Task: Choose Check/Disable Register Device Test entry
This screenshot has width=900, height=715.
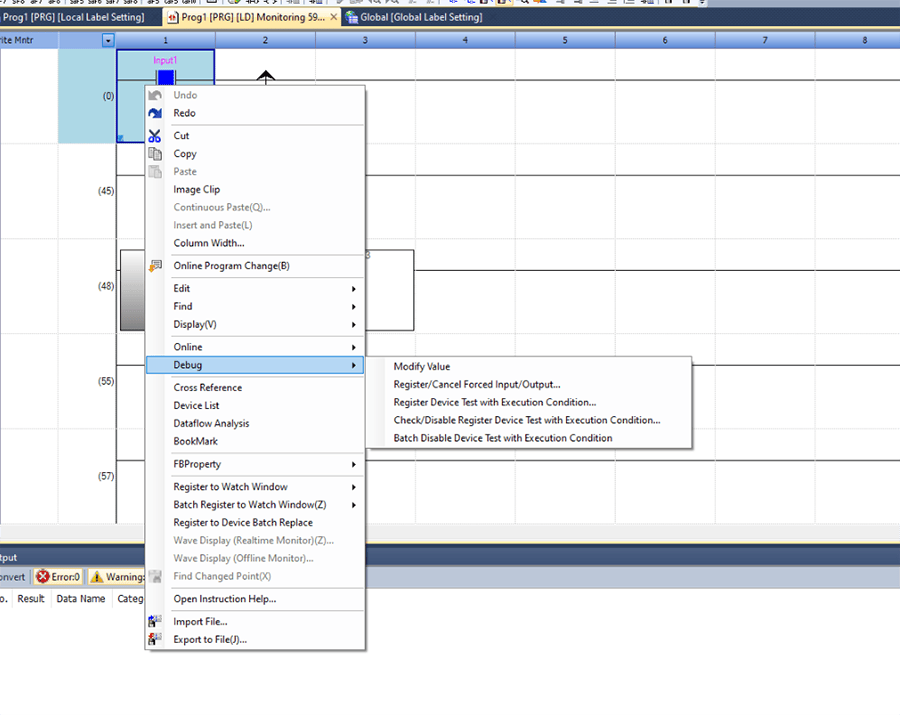Action: [x=529, y=420]
